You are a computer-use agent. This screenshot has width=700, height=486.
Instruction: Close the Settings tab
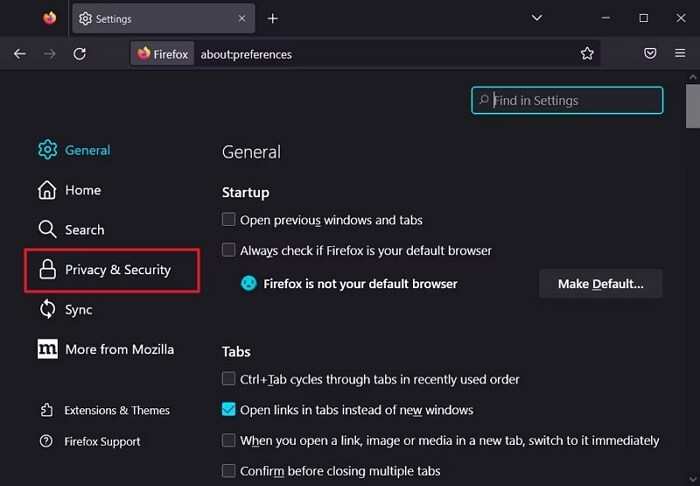(x=242, y=18)
